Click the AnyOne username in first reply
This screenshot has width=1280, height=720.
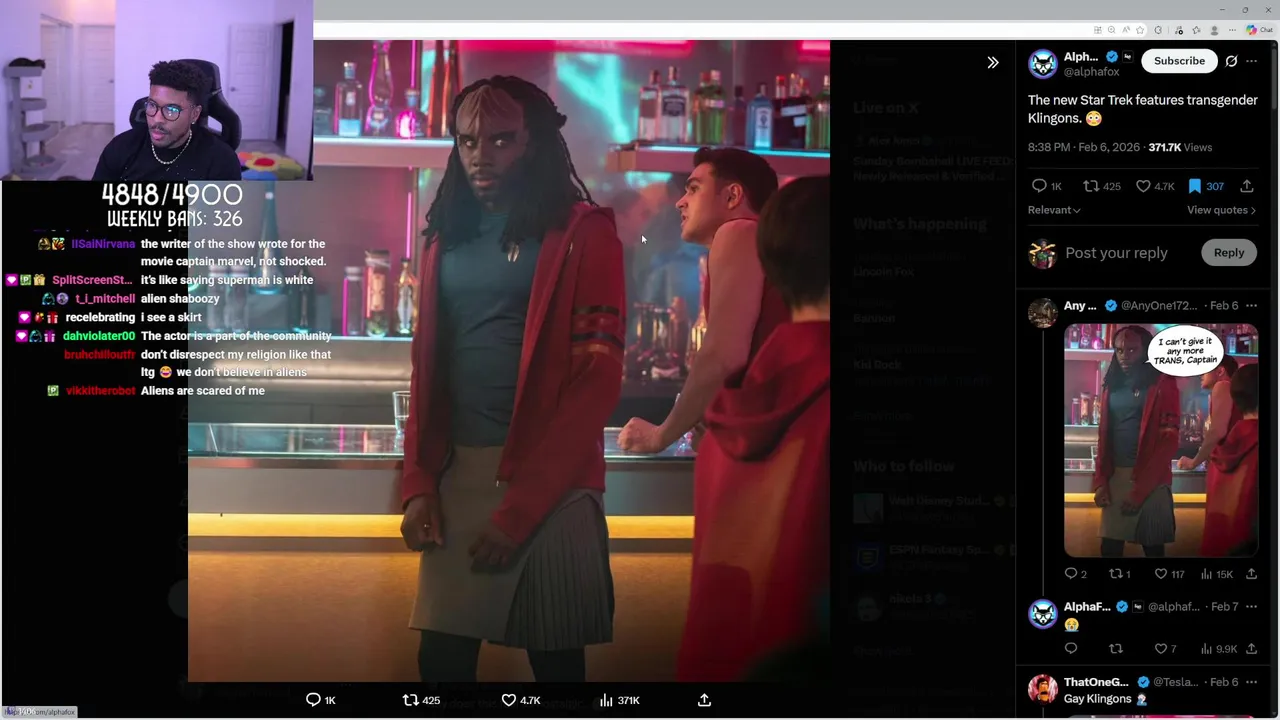tap(1080, 306)
